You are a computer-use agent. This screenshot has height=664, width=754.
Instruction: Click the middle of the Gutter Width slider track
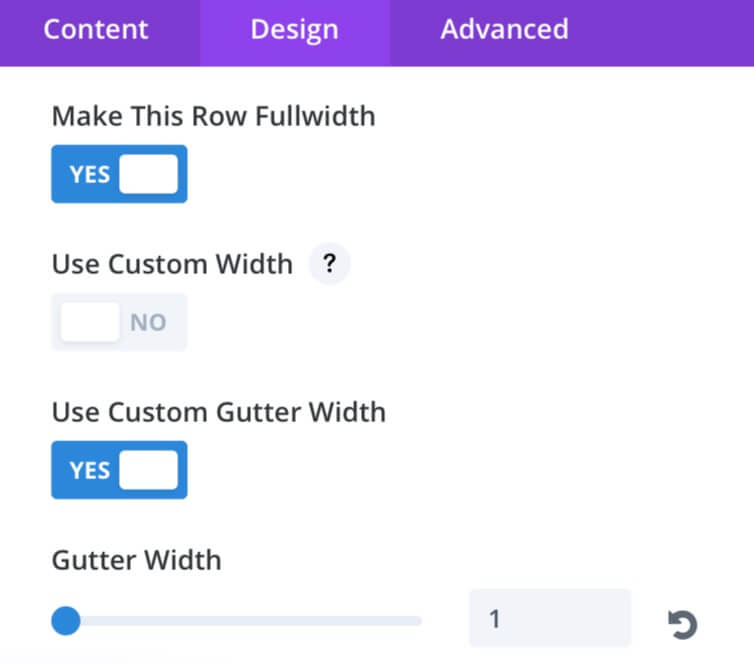(236, 621)
